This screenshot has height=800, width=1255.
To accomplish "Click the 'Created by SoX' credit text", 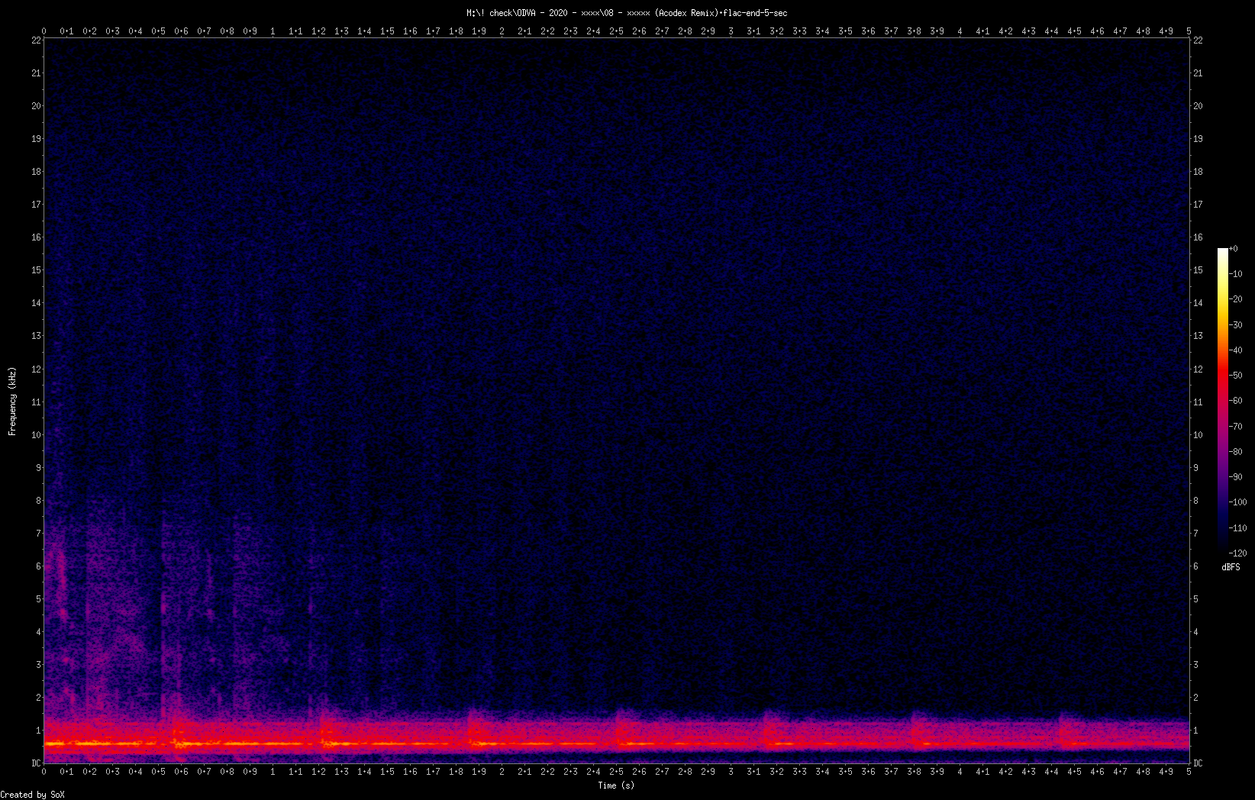I will coord(32,794).
